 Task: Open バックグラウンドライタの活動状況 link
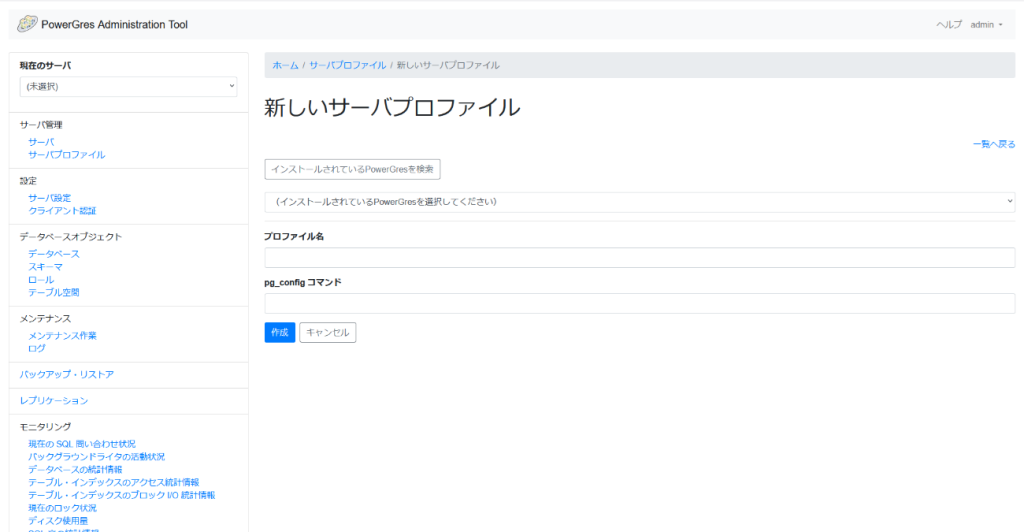click(x=97, y=456)
